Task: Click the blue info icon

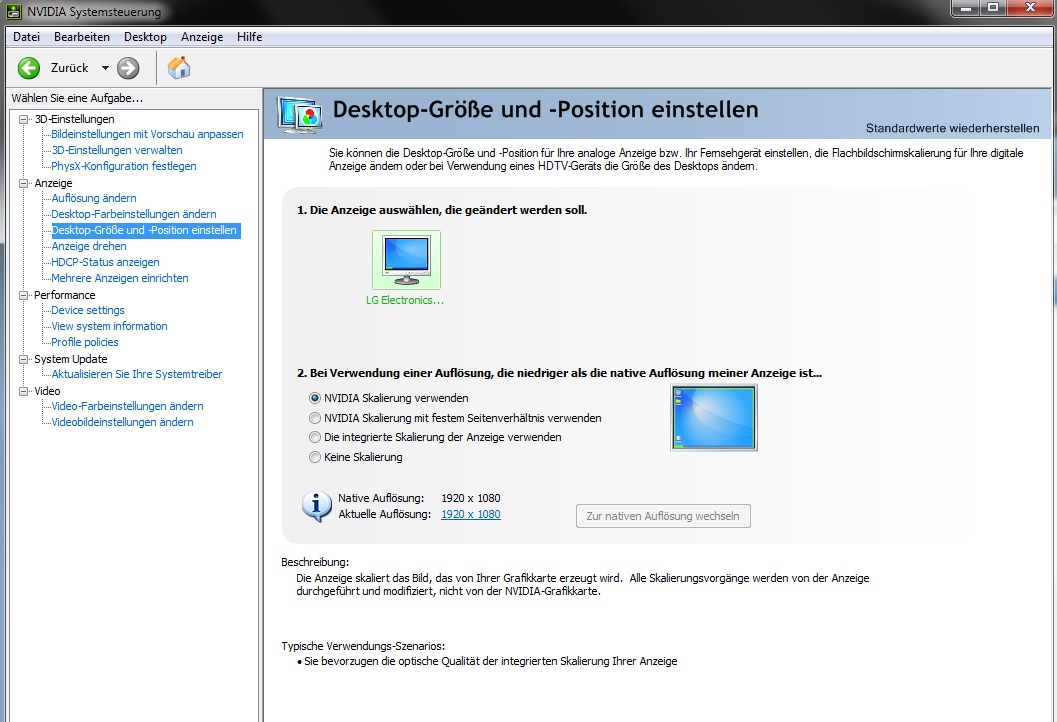Action: click(x=316, y=506)
